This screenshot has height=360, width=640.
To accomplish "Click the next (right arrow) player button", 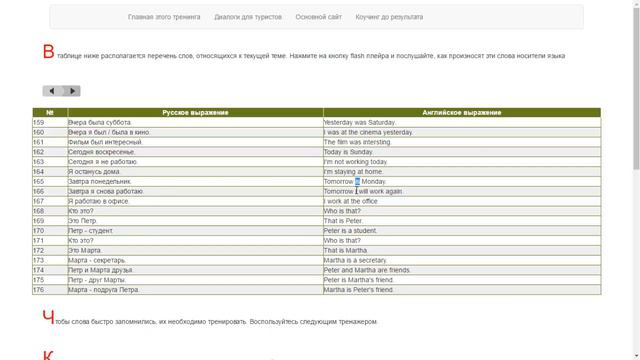I will click(x=72, y=91).
